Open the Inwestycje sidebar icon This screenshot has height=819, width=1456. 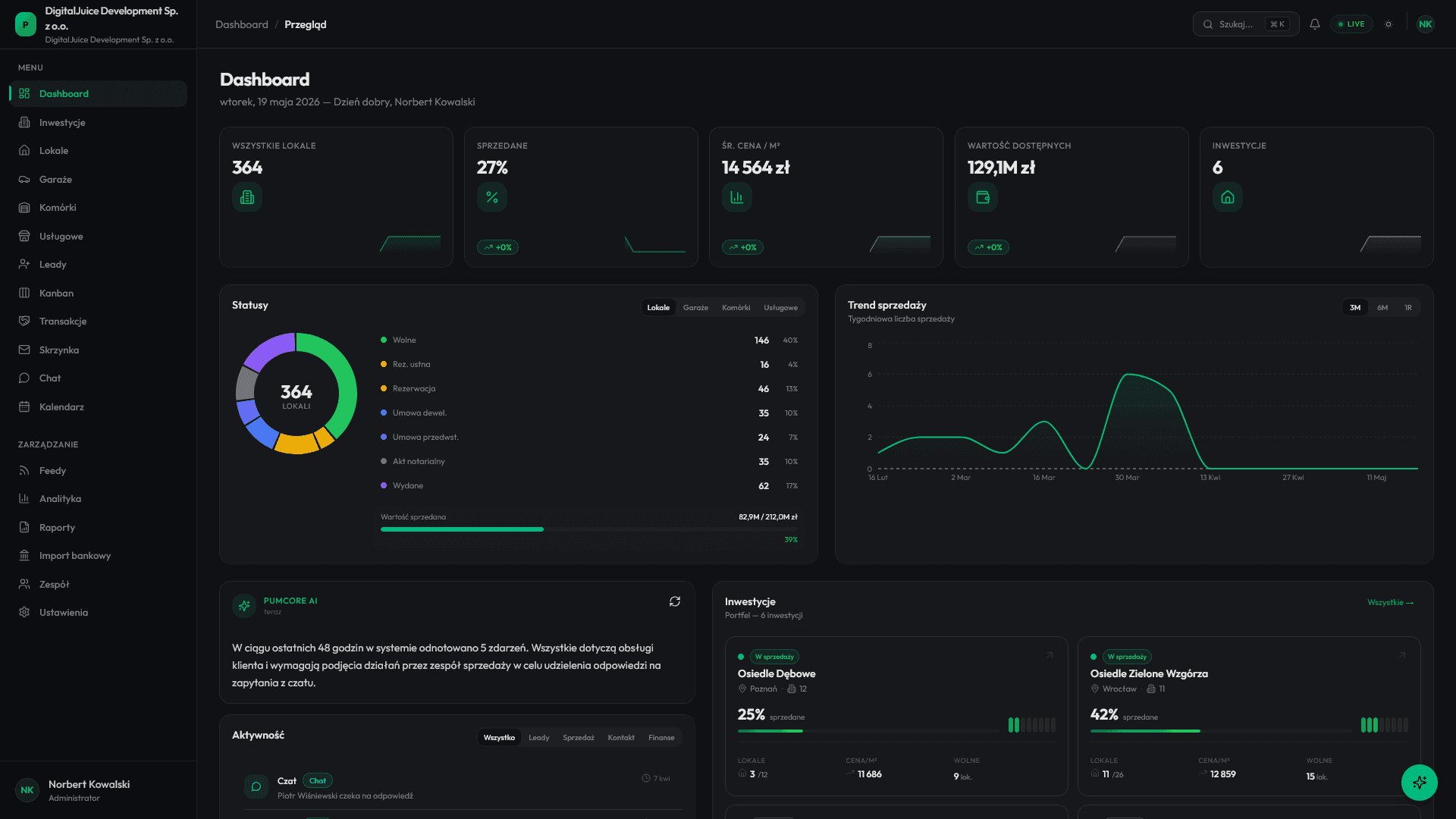pyautogui.click(x=24, y=122)
